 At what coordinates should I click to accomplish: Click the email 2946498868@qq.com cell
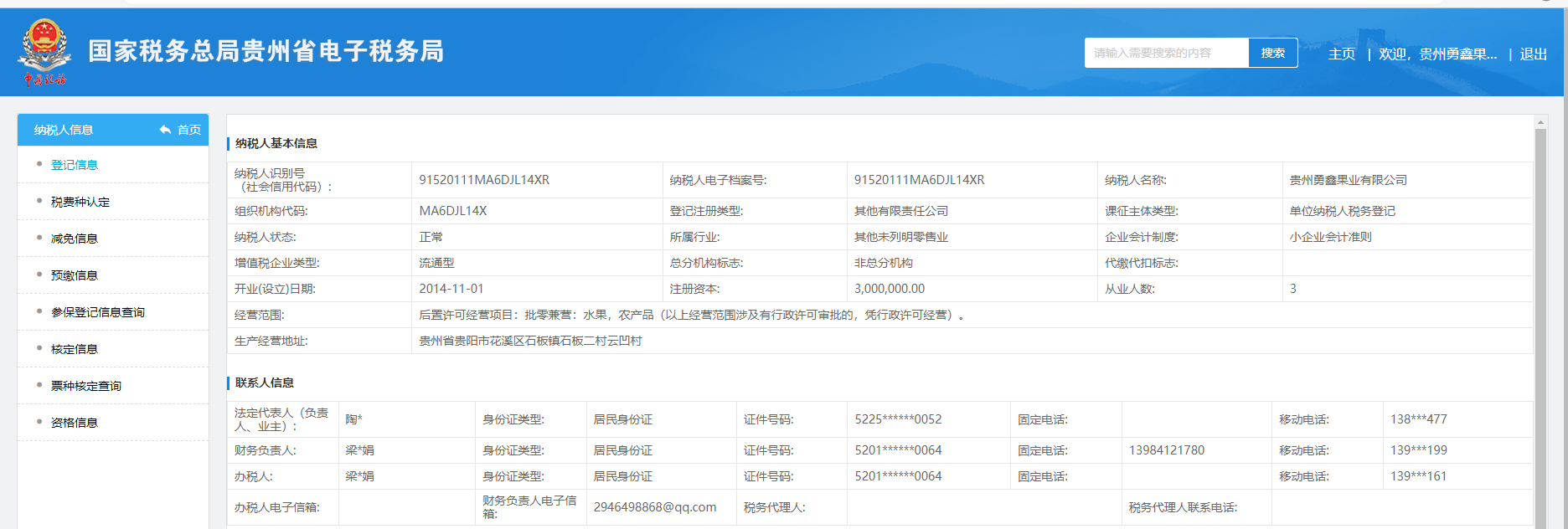click(655, 507)
